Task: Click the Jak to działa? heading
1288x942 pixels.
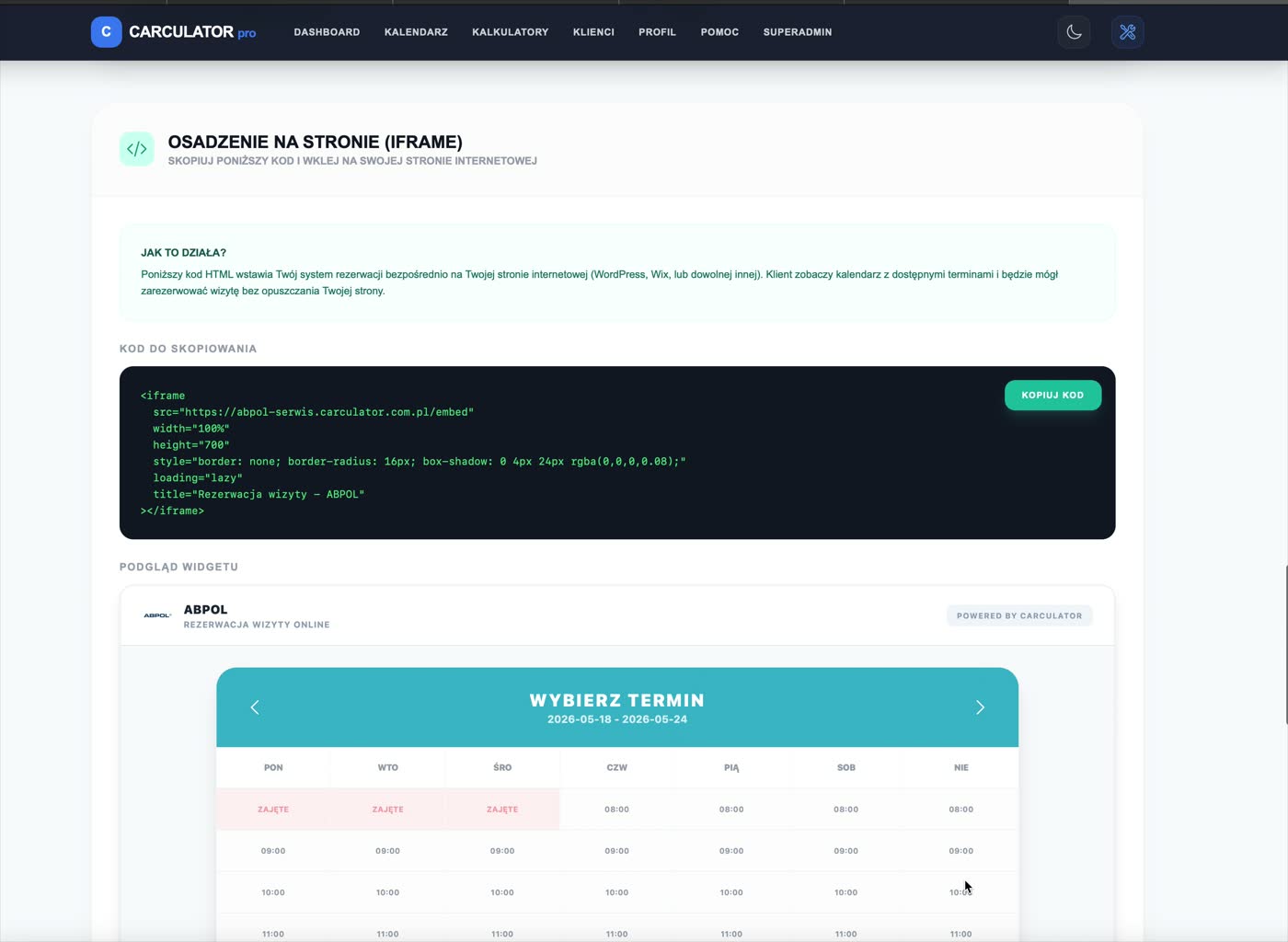Action: tap(183, 252)
